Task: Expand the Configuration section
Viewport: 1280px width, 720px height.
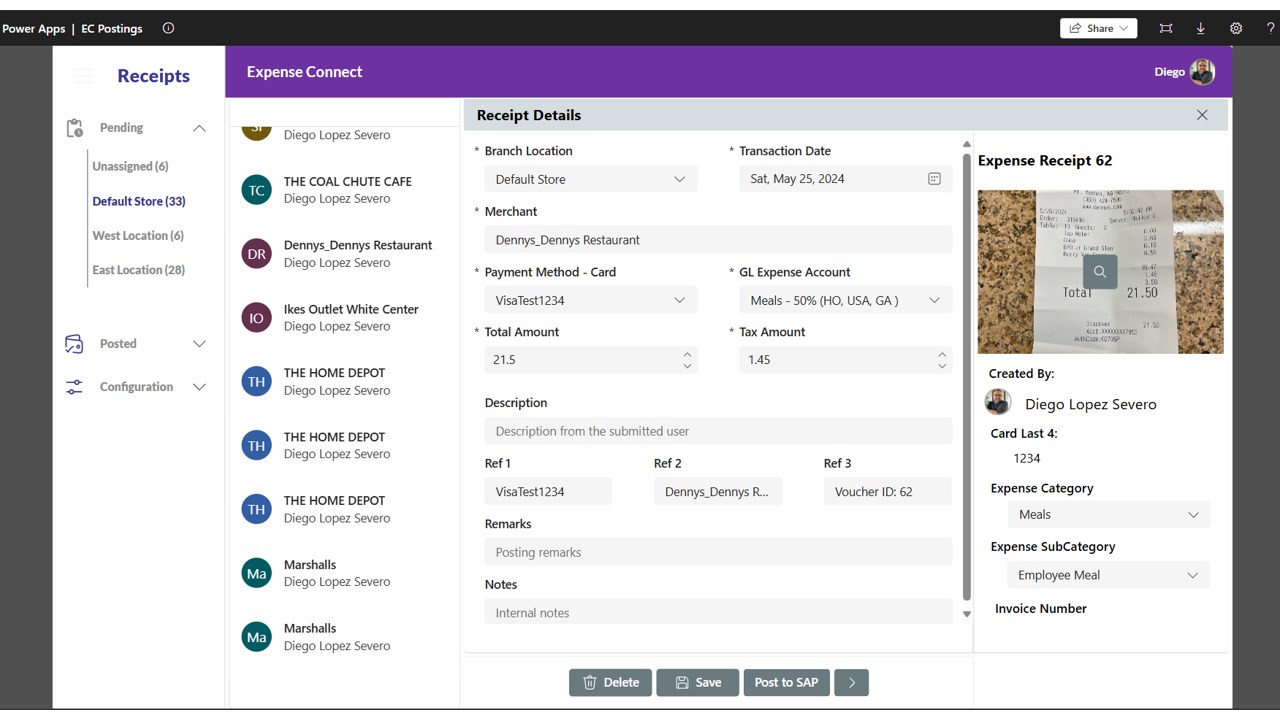Action: [x=199, y=387]
